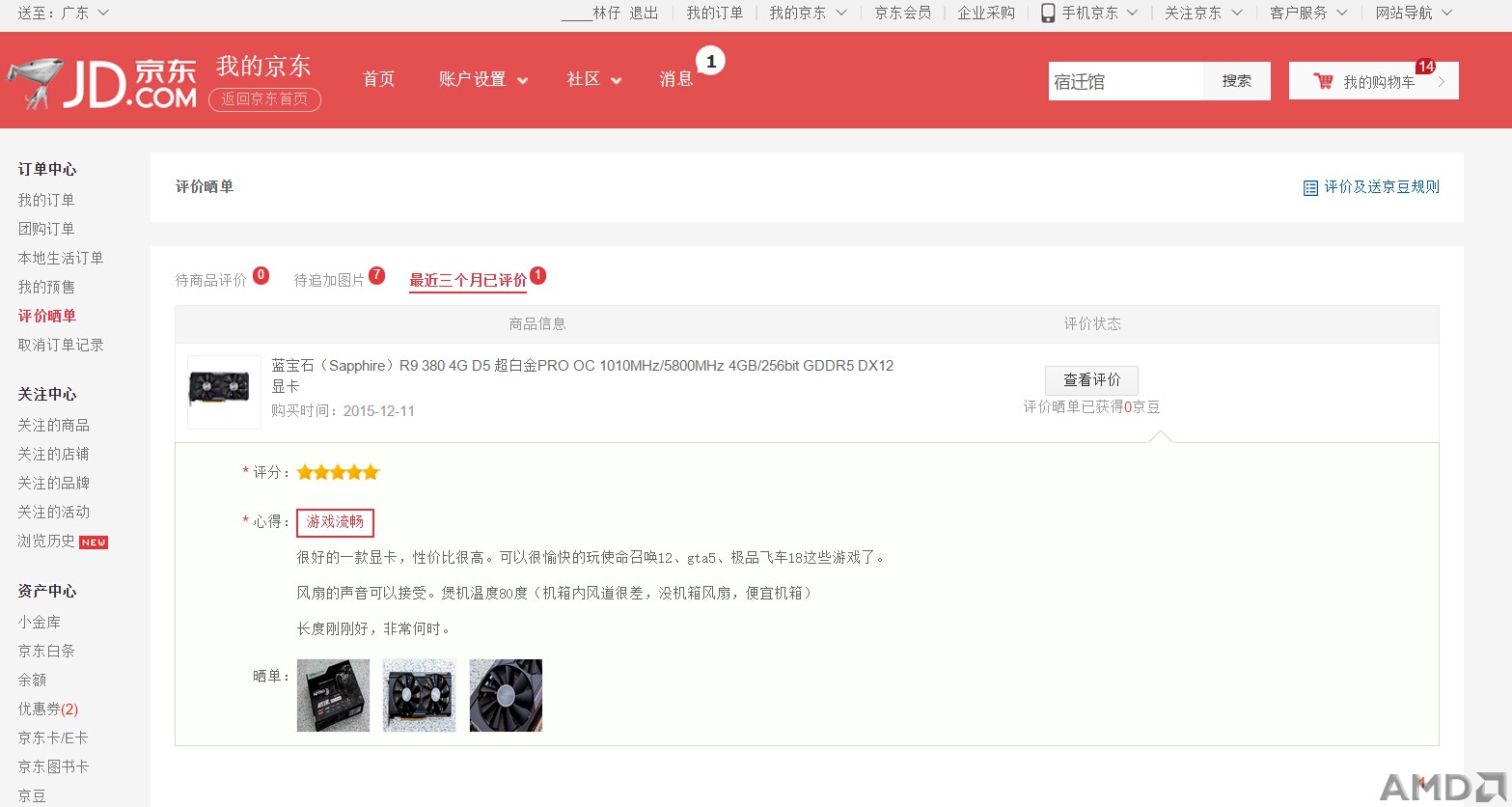Click the NEW badge next to 浏览历史
The image size is (1512, 807).
pos(94,543)
